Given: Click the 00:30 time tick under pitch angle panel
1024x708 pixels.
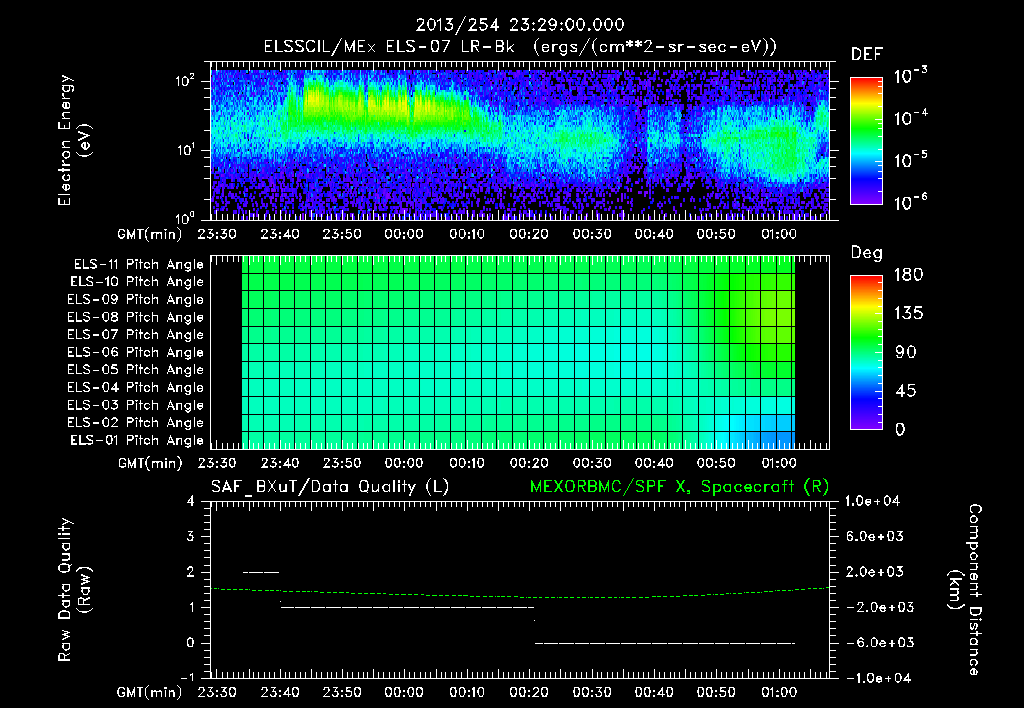Looking at the screenshot, I should pyautogui.click(x=592, y=463).
